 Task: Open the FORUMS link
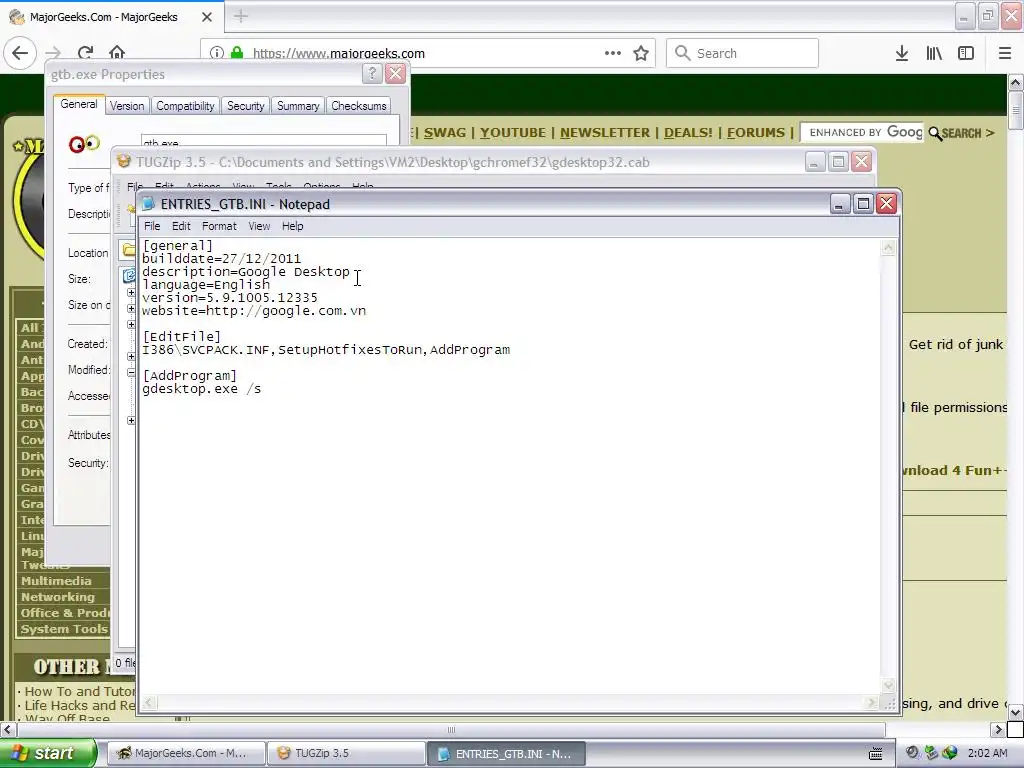click(x=756, y=133)
